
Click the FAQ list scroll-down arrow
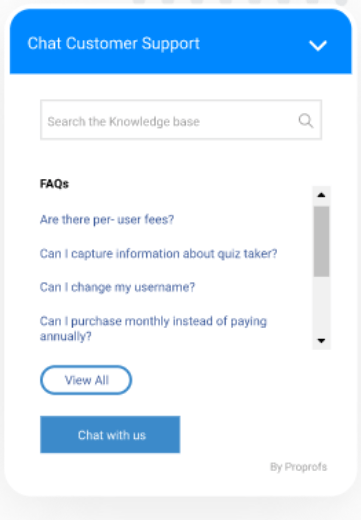click(321, 341)
